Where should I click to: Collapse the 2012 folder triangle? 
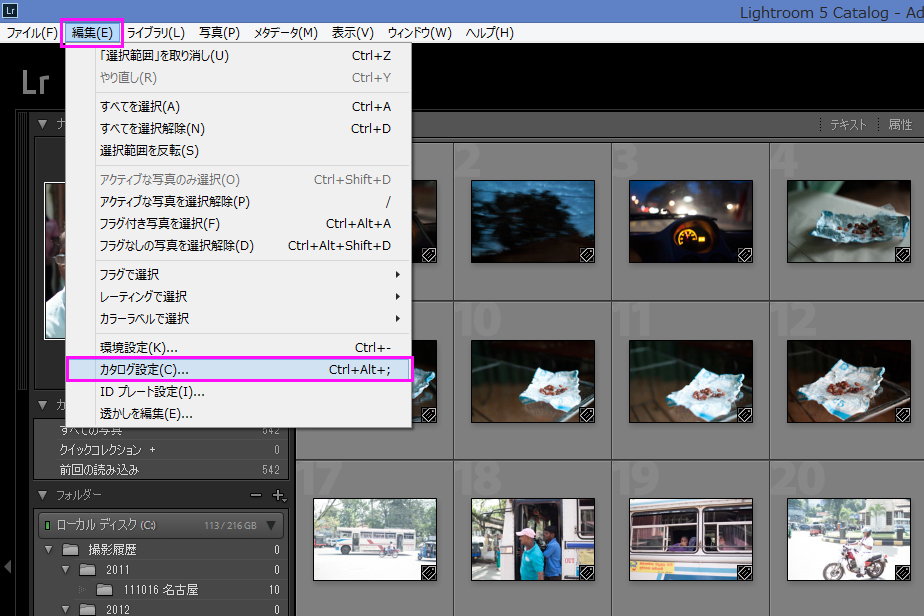click(x=65, y=610)
